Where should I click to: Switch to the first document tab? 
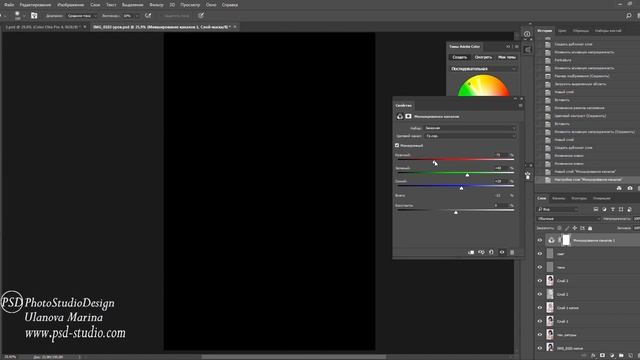[x=43, y=27]
